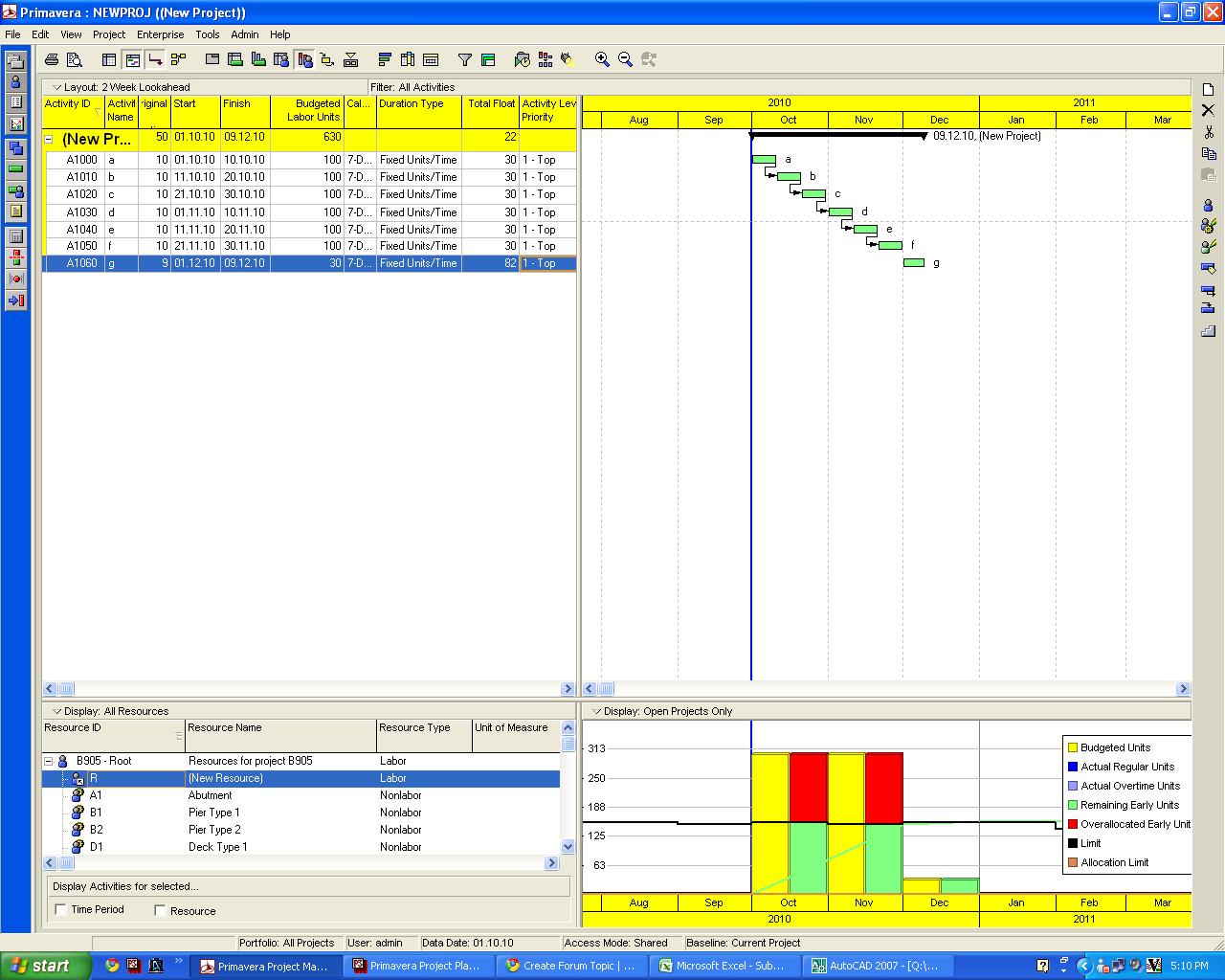Image resolution: width=1225 pixels, height=980 pixels.
Task: Click the Remaining Early Units green swatch
Action: click(x=1073, y=805)
